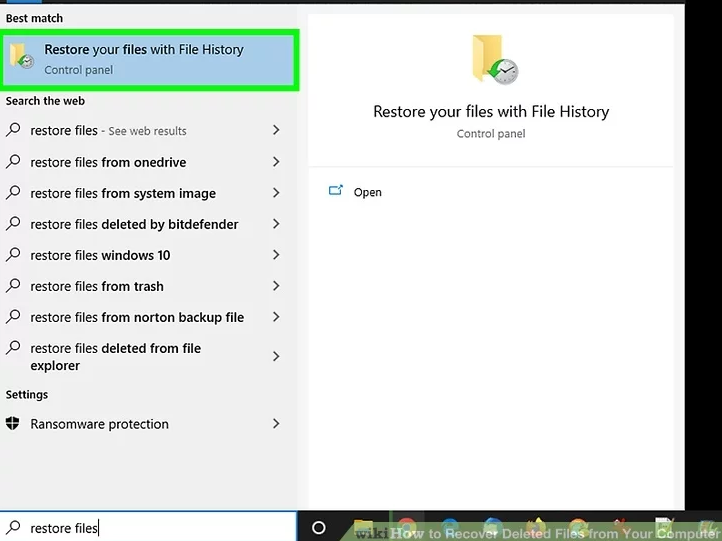Screen dimensions: 722x541
Task: Click the Open icon in preview pane
Action: click(336, 191)
